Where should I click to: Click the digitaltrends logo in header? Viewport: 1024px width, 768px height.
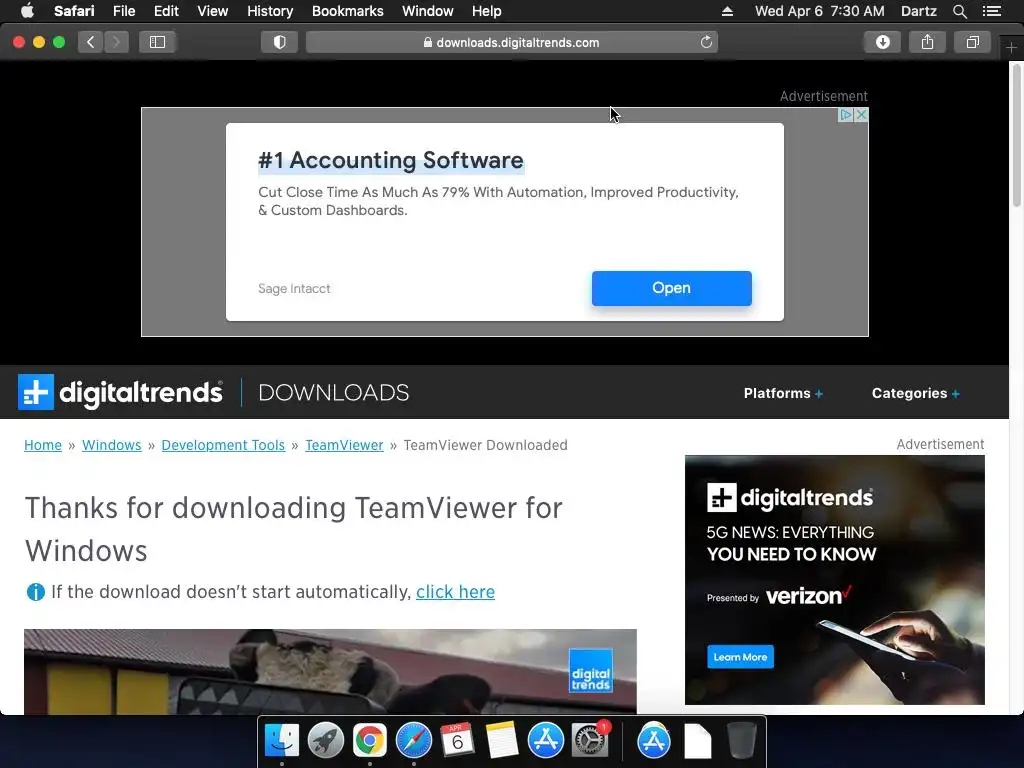[x=120, y=392]
